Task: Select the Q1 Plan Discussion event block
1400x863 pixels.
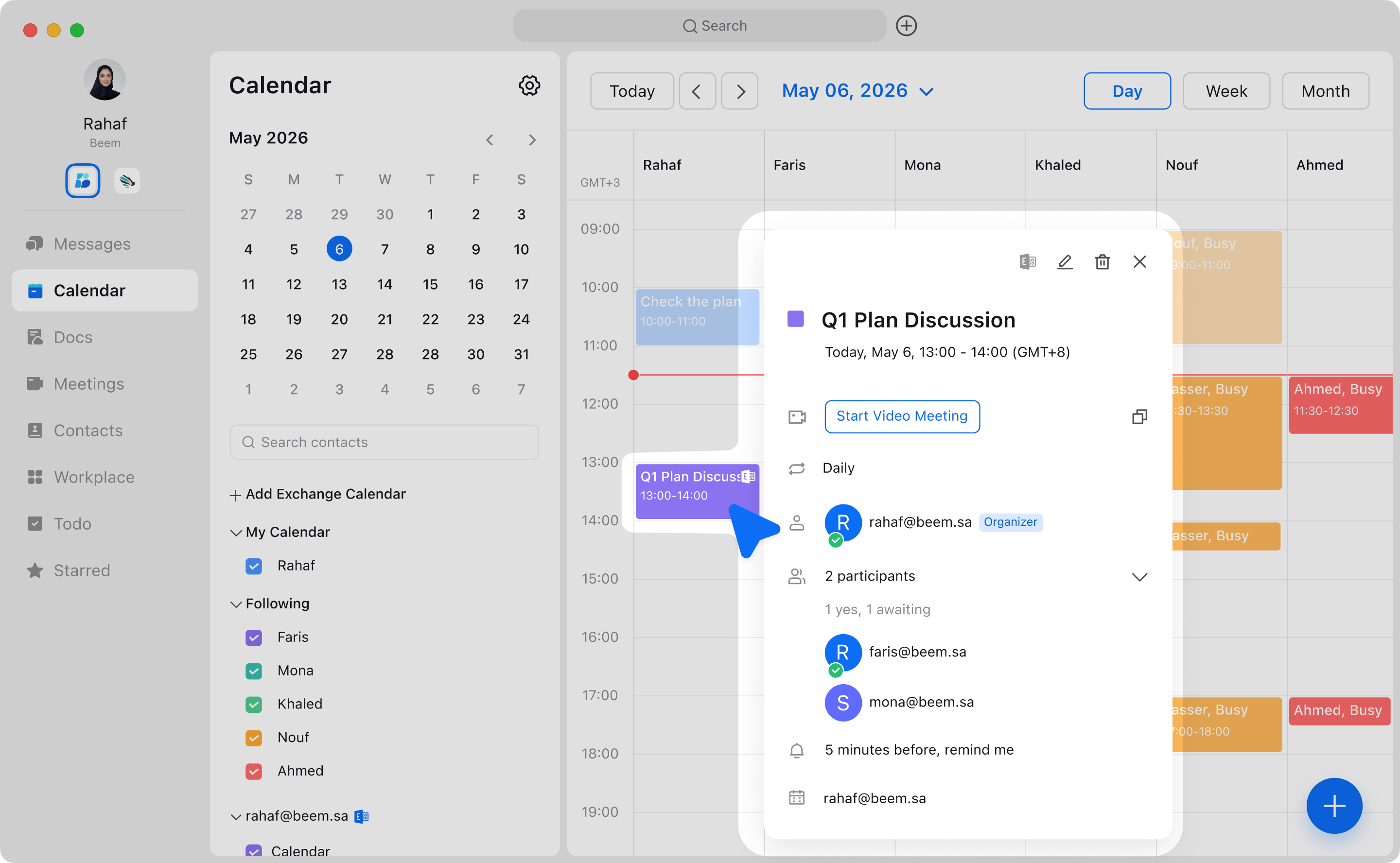Action: coord(697,491)
